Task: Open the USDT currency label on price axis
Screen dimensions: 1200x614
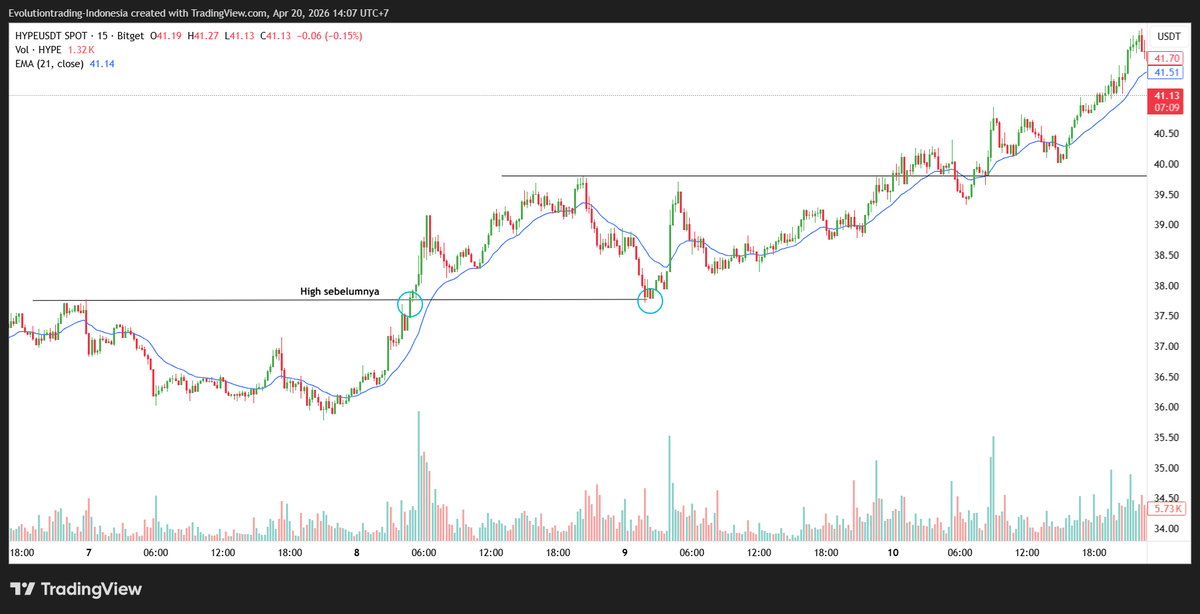Action: click(1168, 36)
